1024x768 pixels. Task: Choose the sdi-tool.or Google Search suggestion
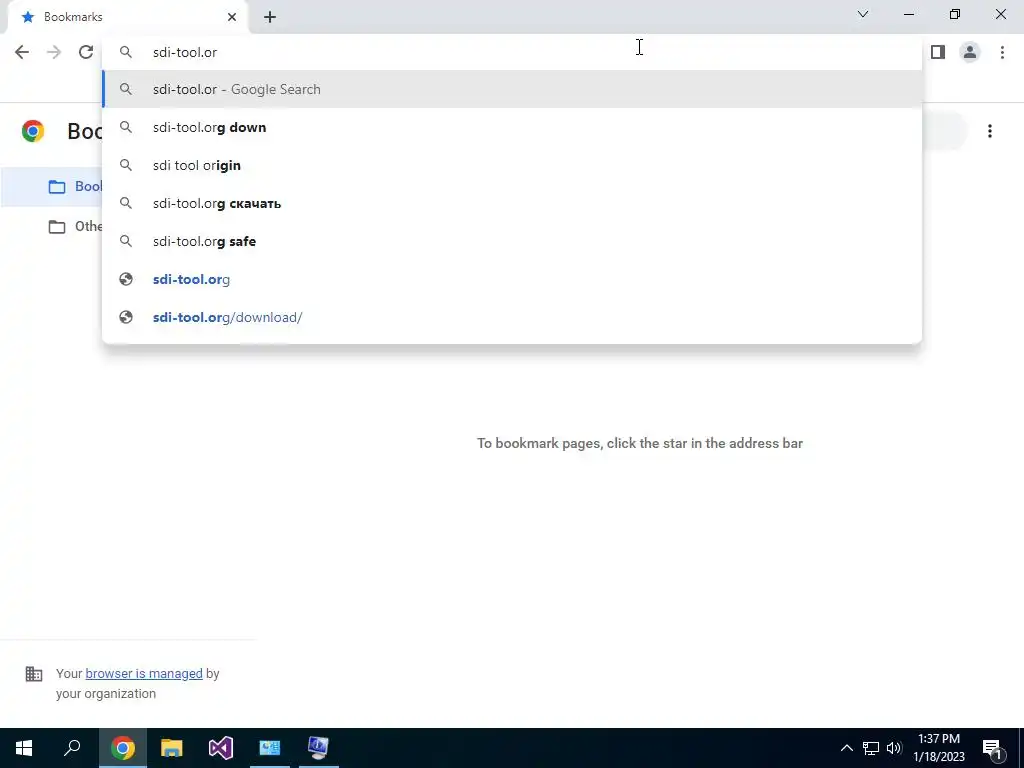click(x=512, y=89)
